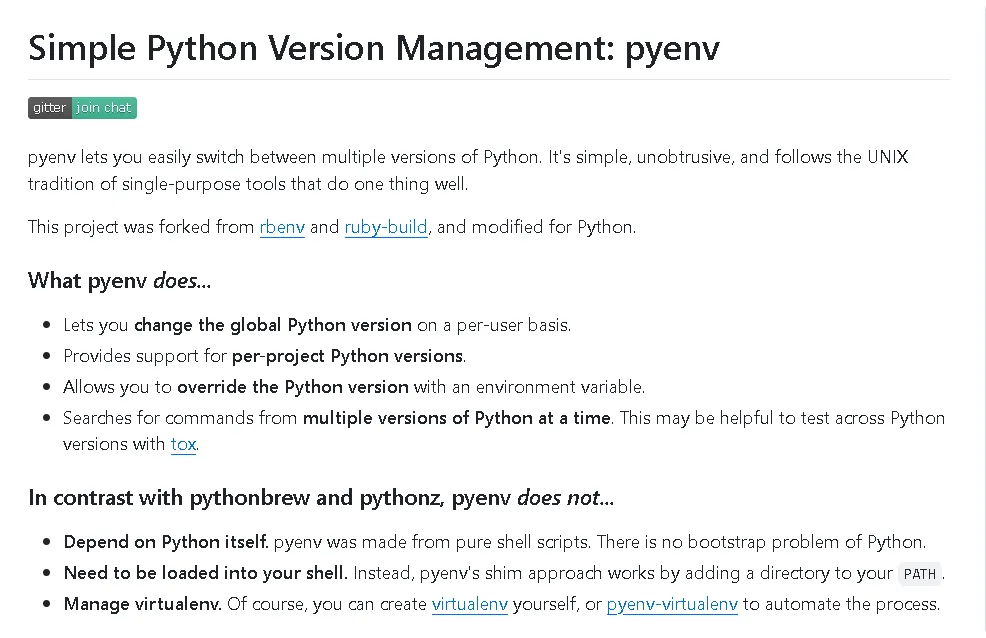The width and height of the screenshot is (986, 638).
Task: Follow the ruby-build link
Action: 386,227
